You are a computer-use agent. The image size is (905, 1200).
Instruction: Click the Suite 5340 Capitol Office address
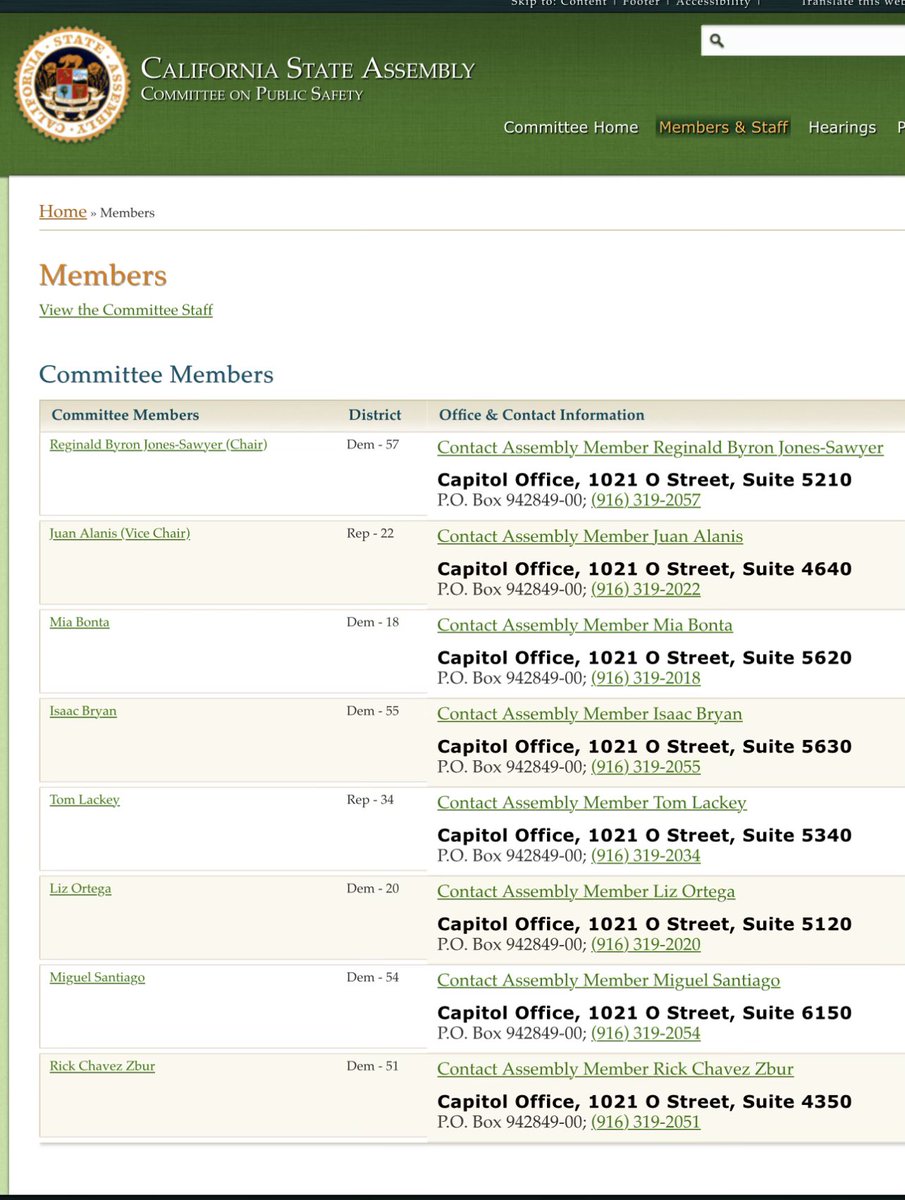(x=645, y=836)
